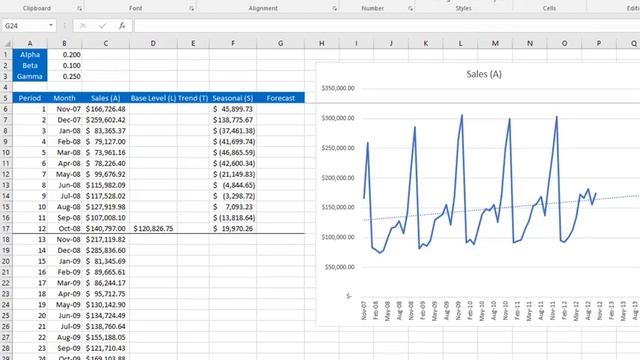Select sales cell $217,119.82
Image resolution: width=640 pixels, height=360 pixels.
click(106, 240)
